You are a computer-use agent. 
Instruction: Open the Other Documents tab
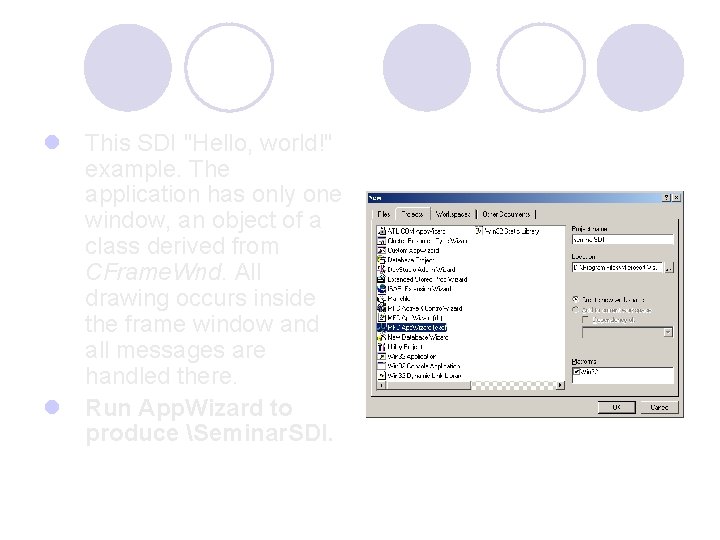[506, 214]
